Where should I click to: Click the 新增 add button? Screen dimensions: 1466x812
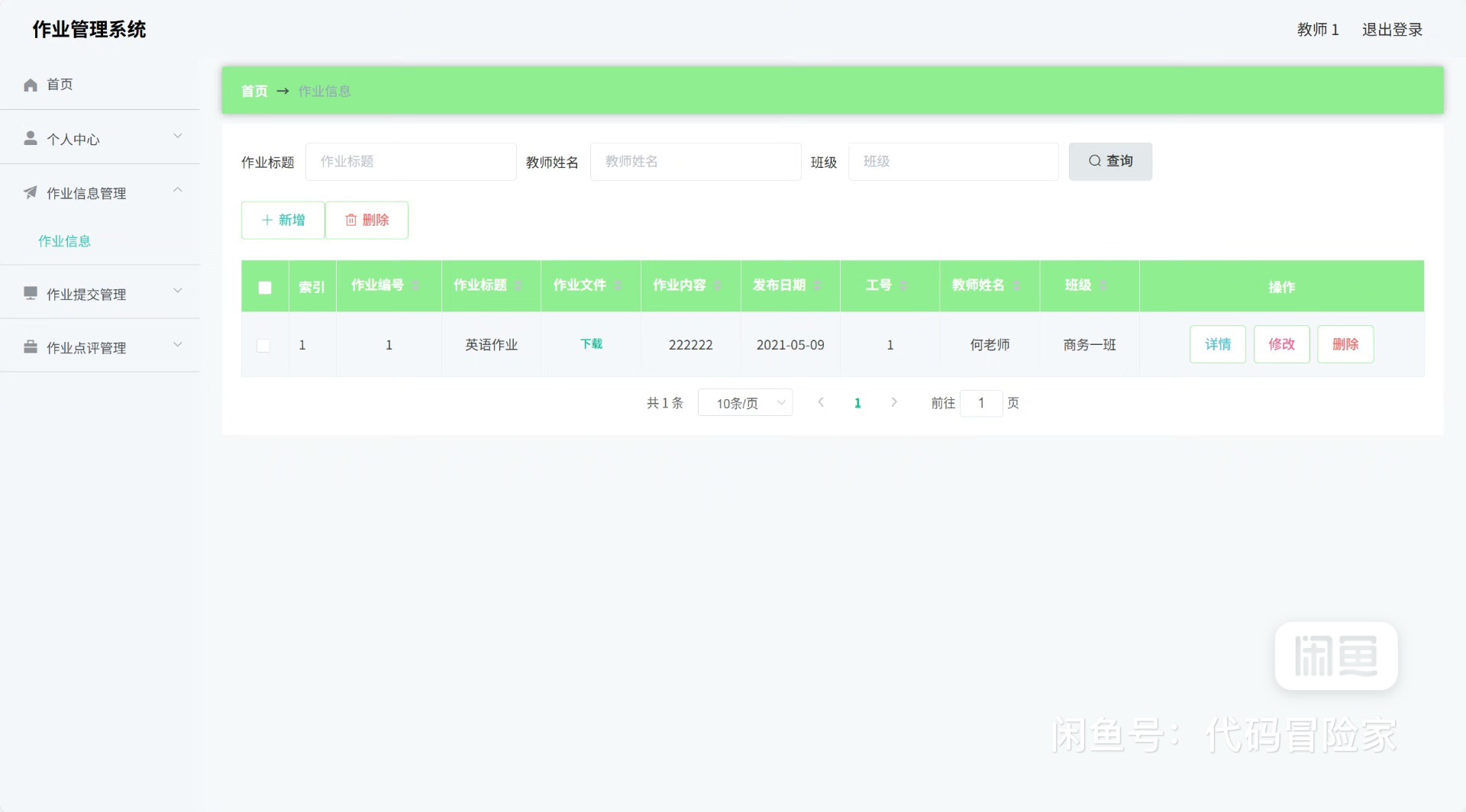click(283, 220)
